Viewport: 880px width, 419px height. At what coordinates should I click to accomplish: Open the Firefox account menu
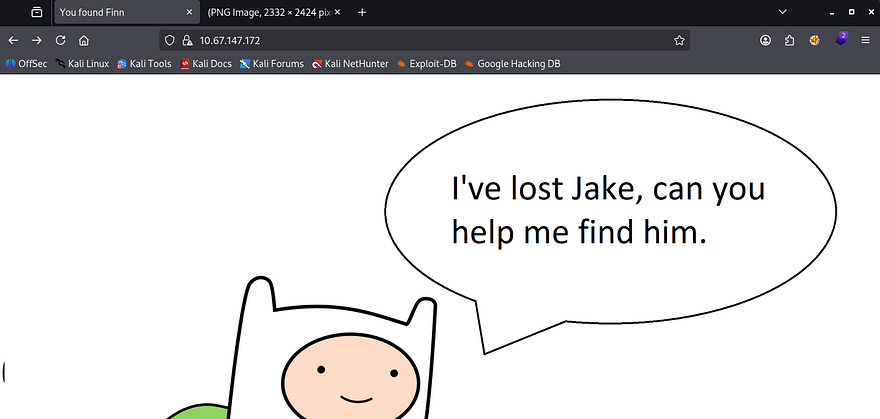[765, 41]
